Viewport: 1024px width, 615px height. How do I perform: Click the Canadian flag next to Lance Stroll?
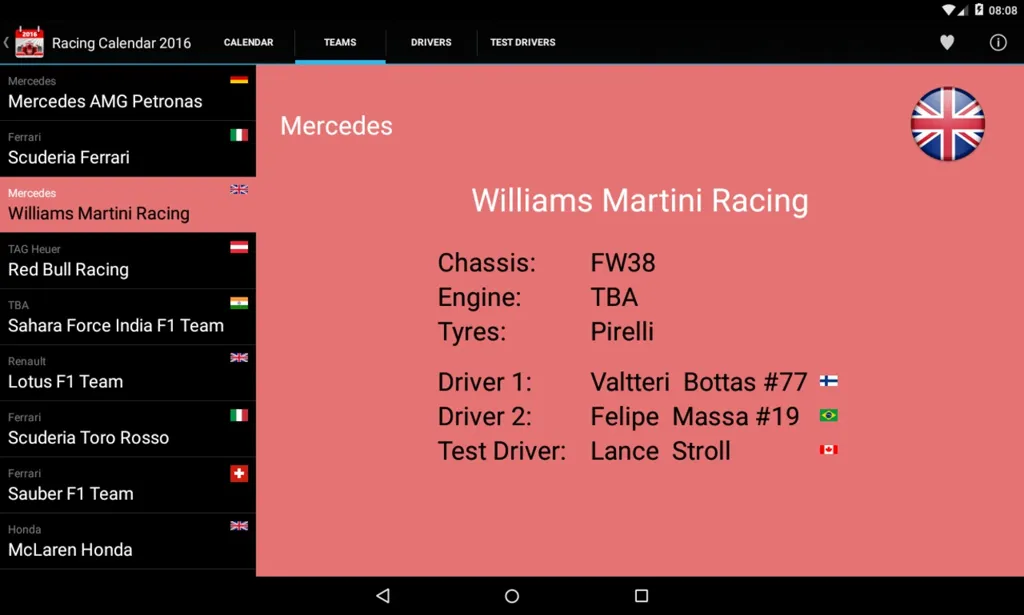(x=829, y=450)
